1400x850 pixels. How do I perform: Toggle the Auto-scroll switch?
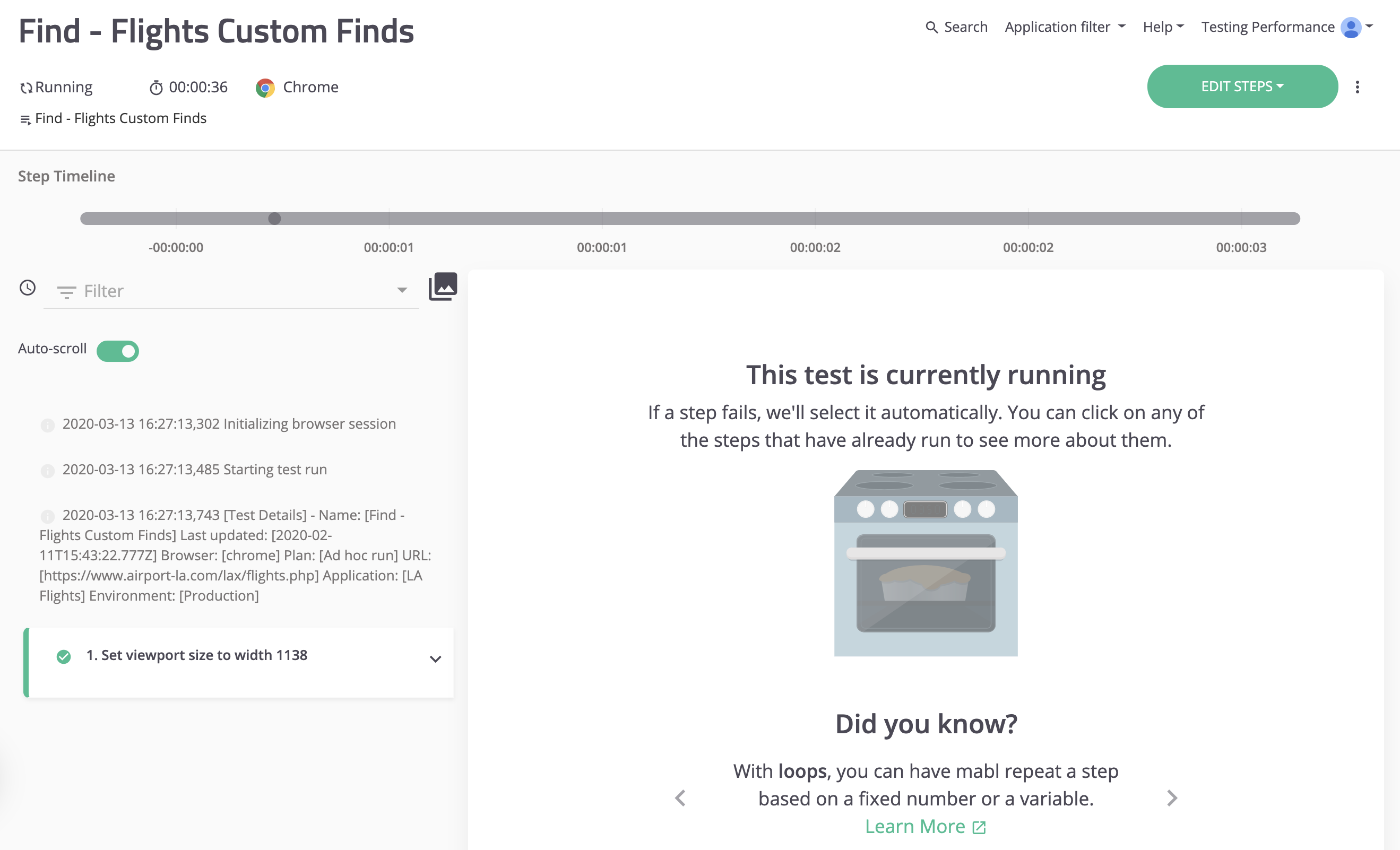(x=118, y=351)
